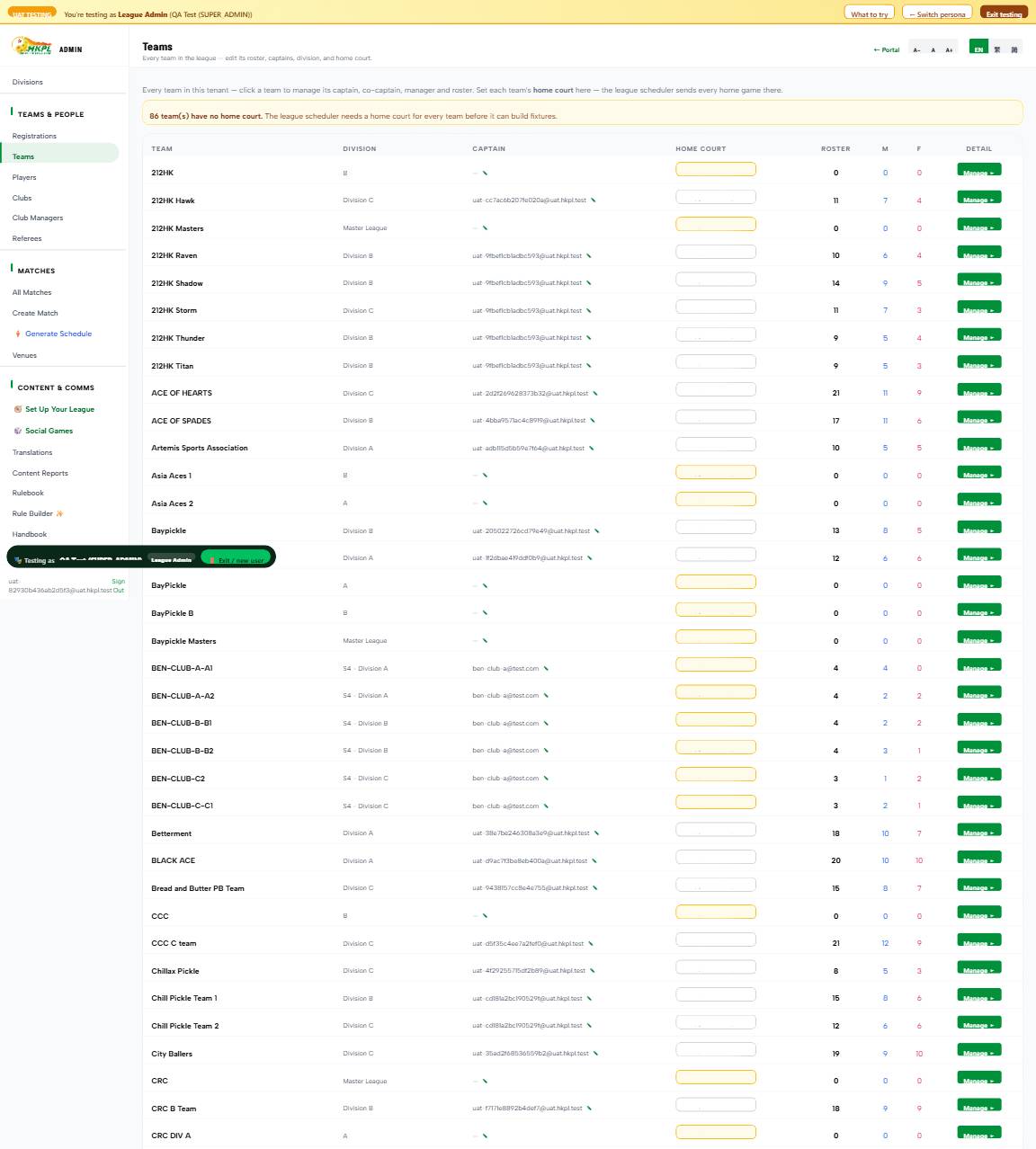Click the pencil icon in City Ballers row

click(596, 1054)
